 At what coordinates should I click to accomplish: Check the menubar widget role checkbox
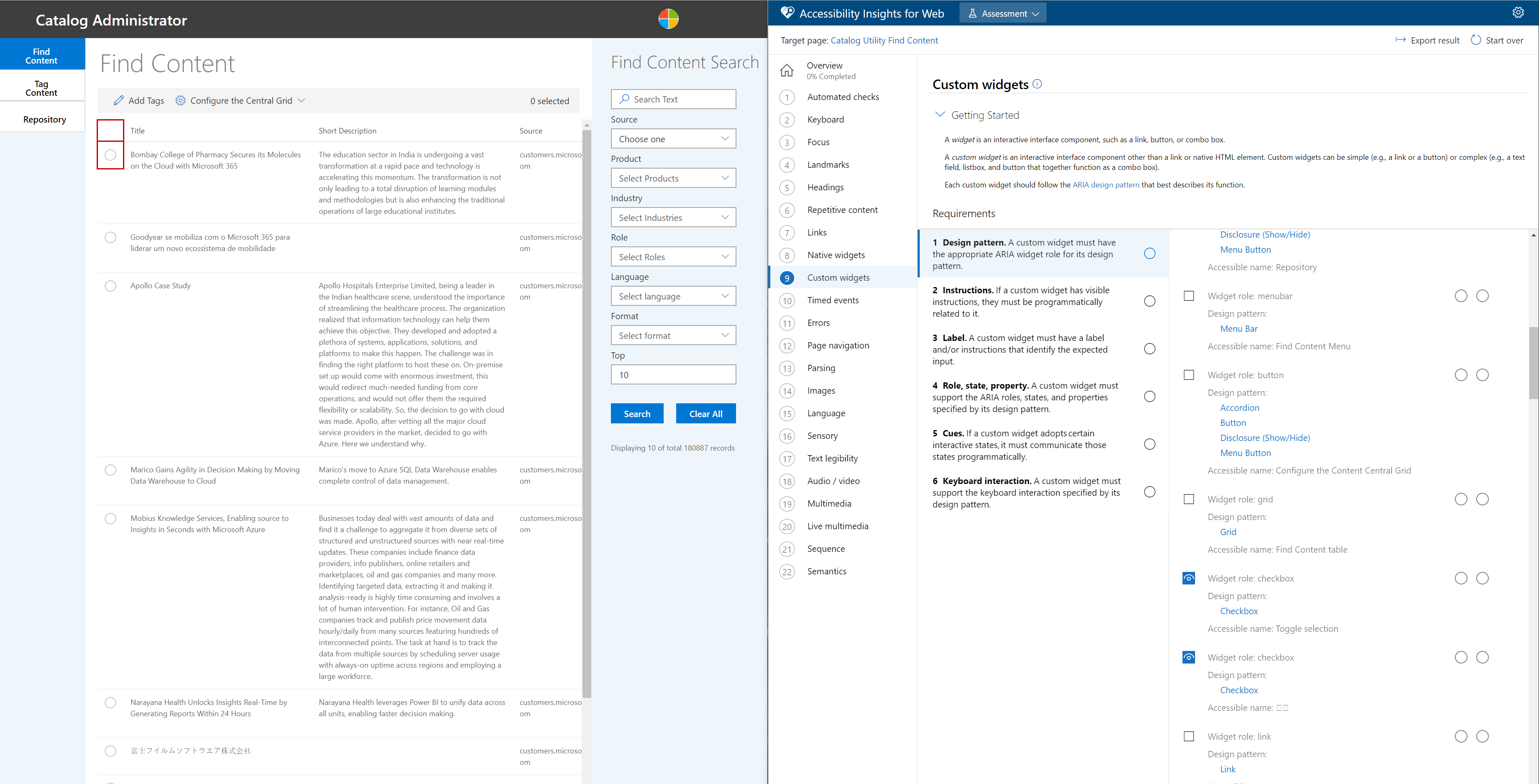(x=1188, y=296)
